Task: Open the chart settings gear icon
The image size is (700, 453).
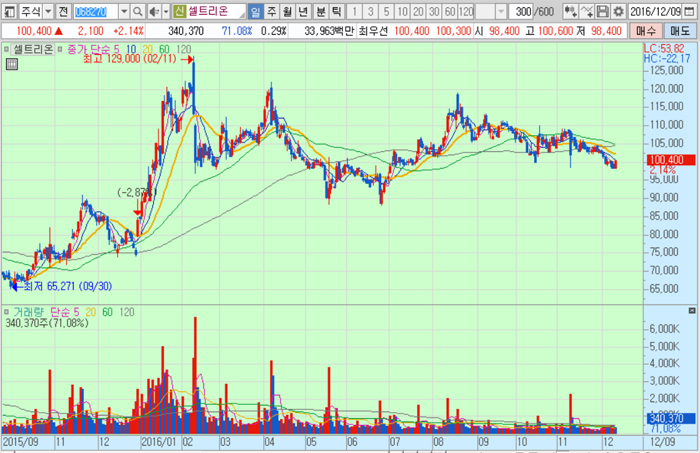Action: (x=617, y=12)
